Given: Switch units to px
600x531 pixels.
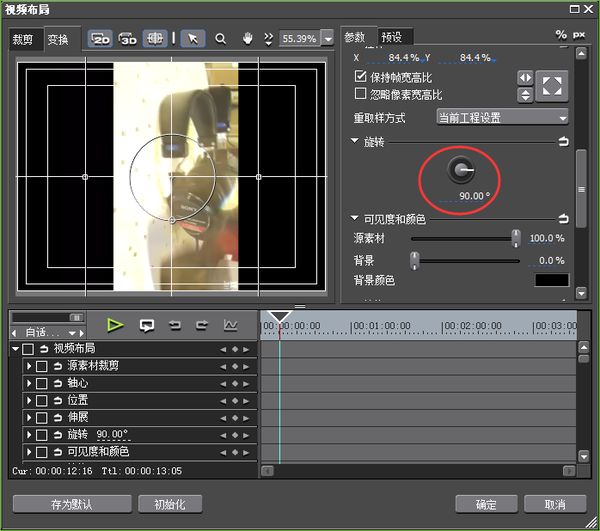Looking at the screenshot, I should tap(579, 35).
